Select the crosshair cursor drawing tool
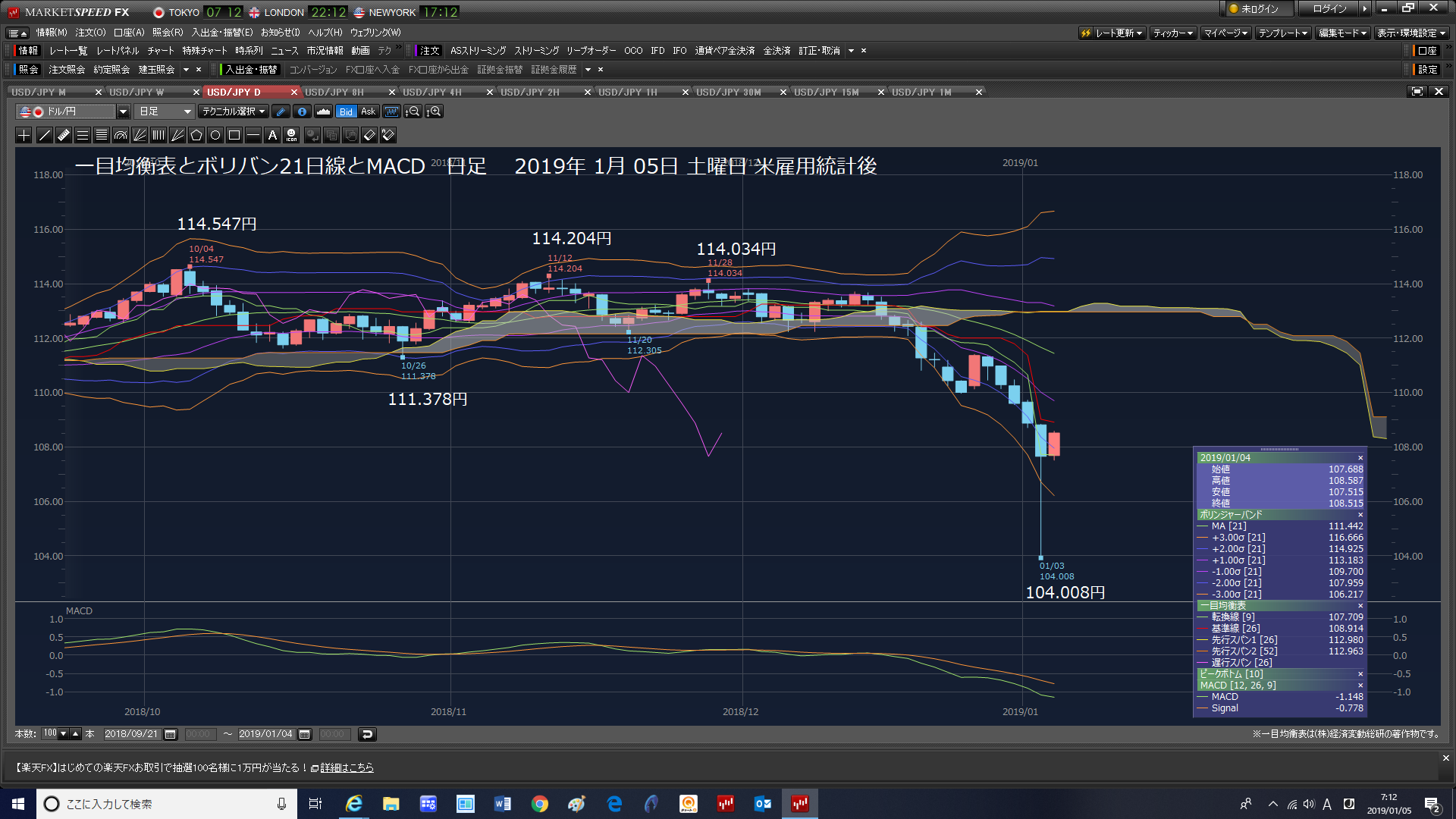The image size is (1456, 819). click(24, 135)
